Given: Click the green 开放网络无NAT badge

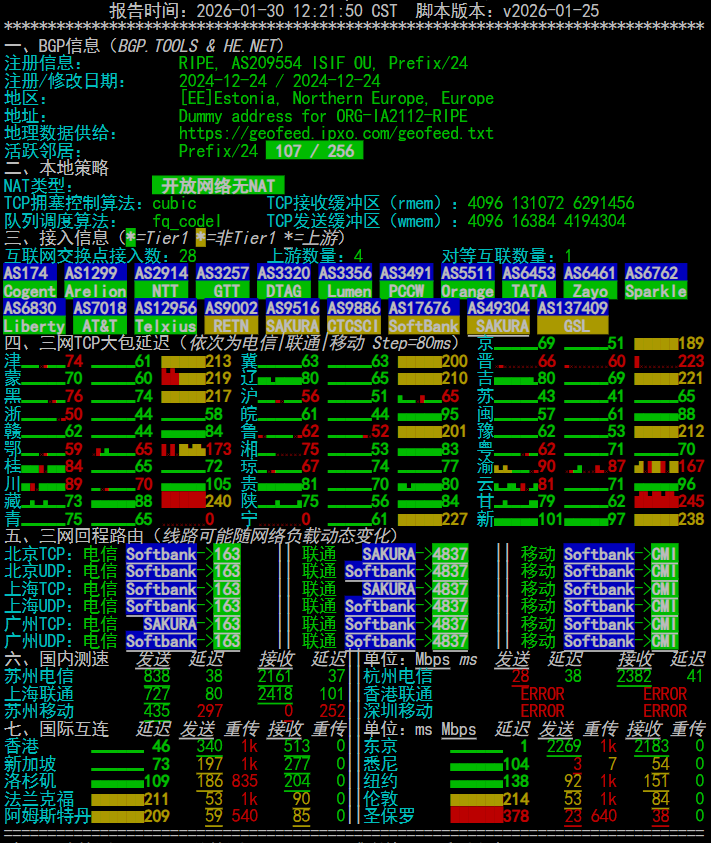Looking at the screenshot, I should pos(218,186).
